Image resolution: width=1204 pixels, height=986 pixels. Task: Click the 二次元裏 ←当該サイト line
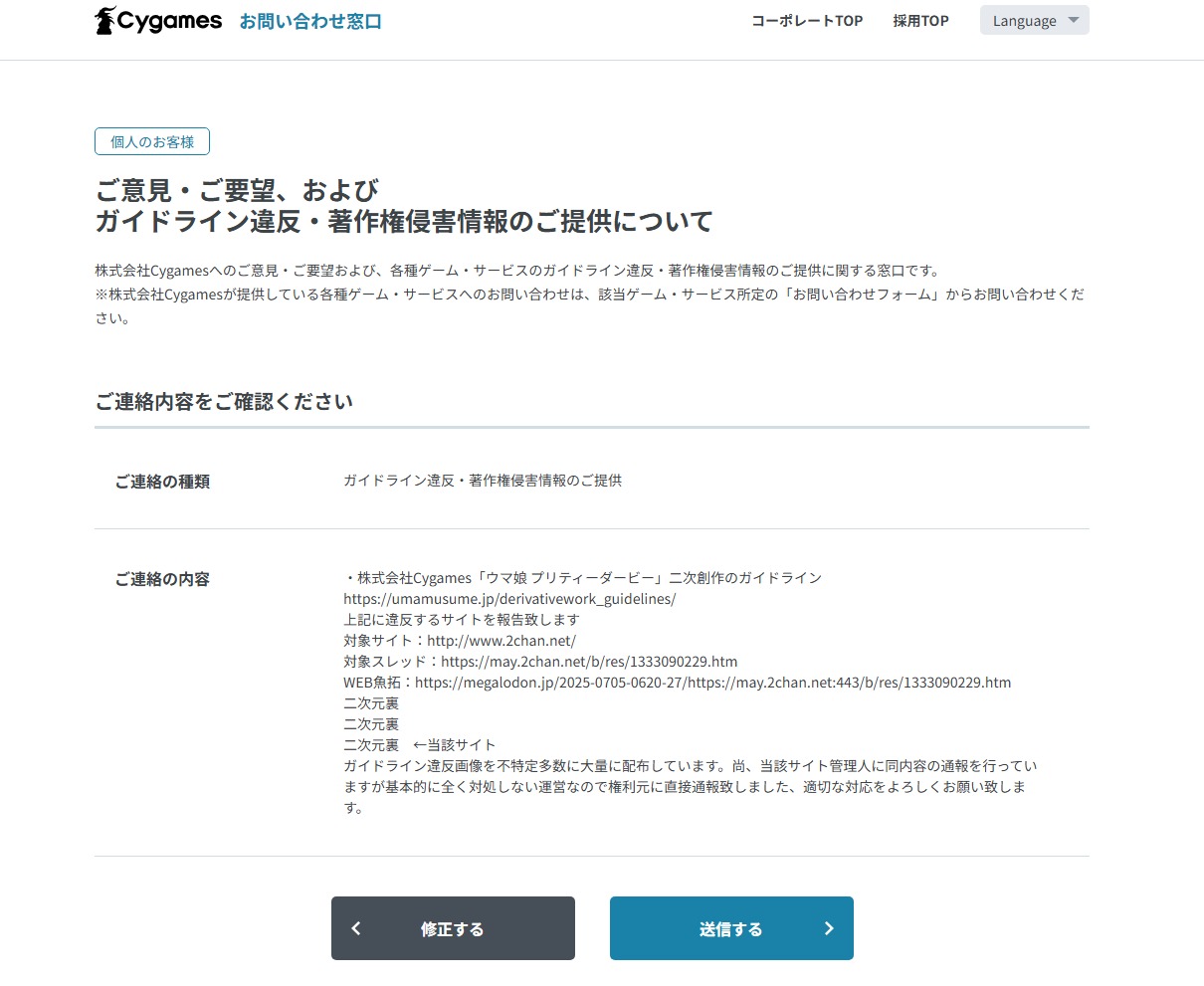click(419, 745)
